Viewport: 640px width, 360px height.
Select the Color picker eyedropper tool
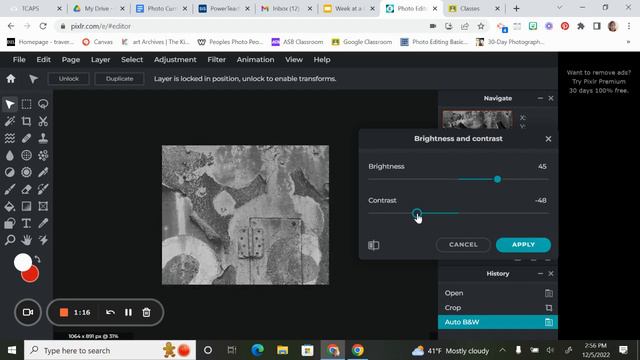[x=43, y=223]
